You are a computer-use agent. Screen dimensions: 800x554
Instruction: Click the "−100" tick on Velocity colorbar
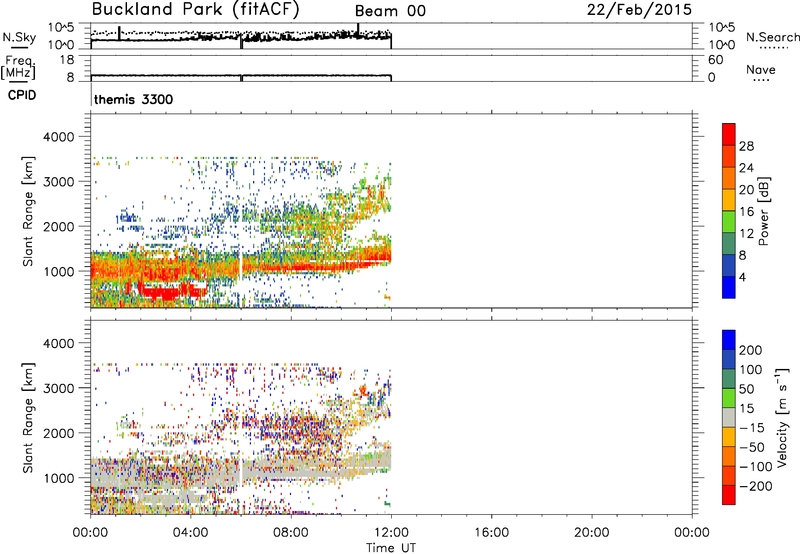click(x=756, y=466)
